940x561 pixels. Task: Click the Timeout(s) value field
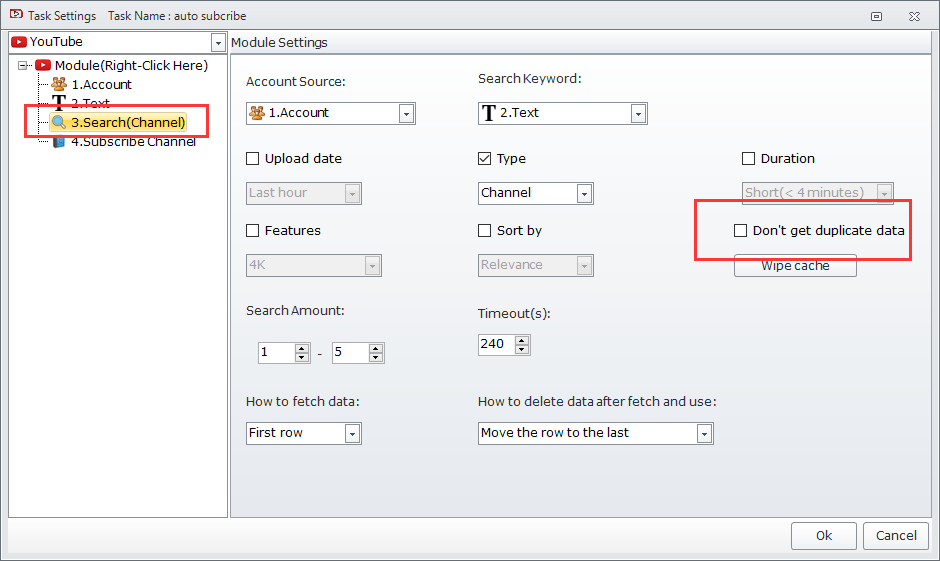(495, 344)
